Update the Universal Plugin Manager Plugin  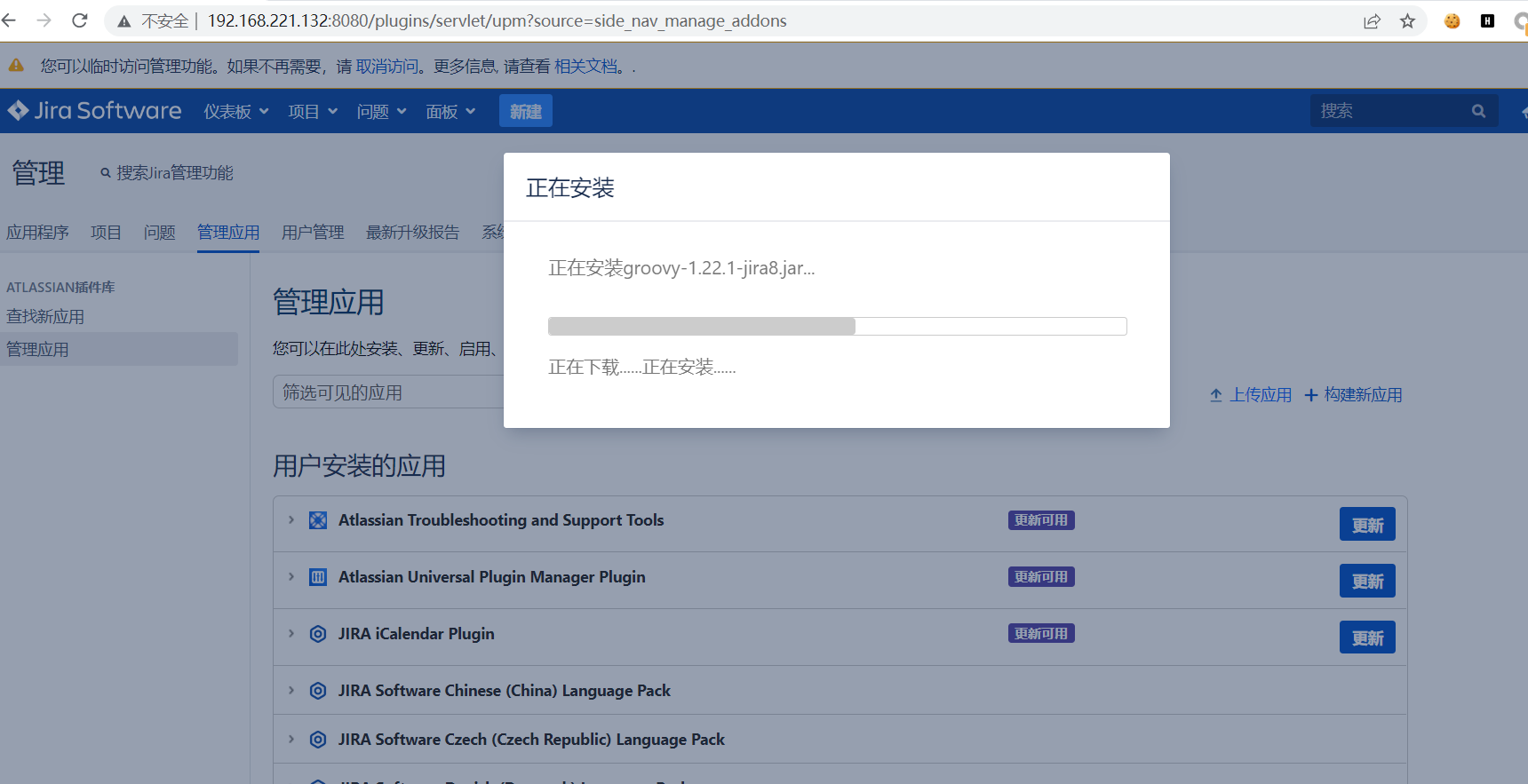1367,581
